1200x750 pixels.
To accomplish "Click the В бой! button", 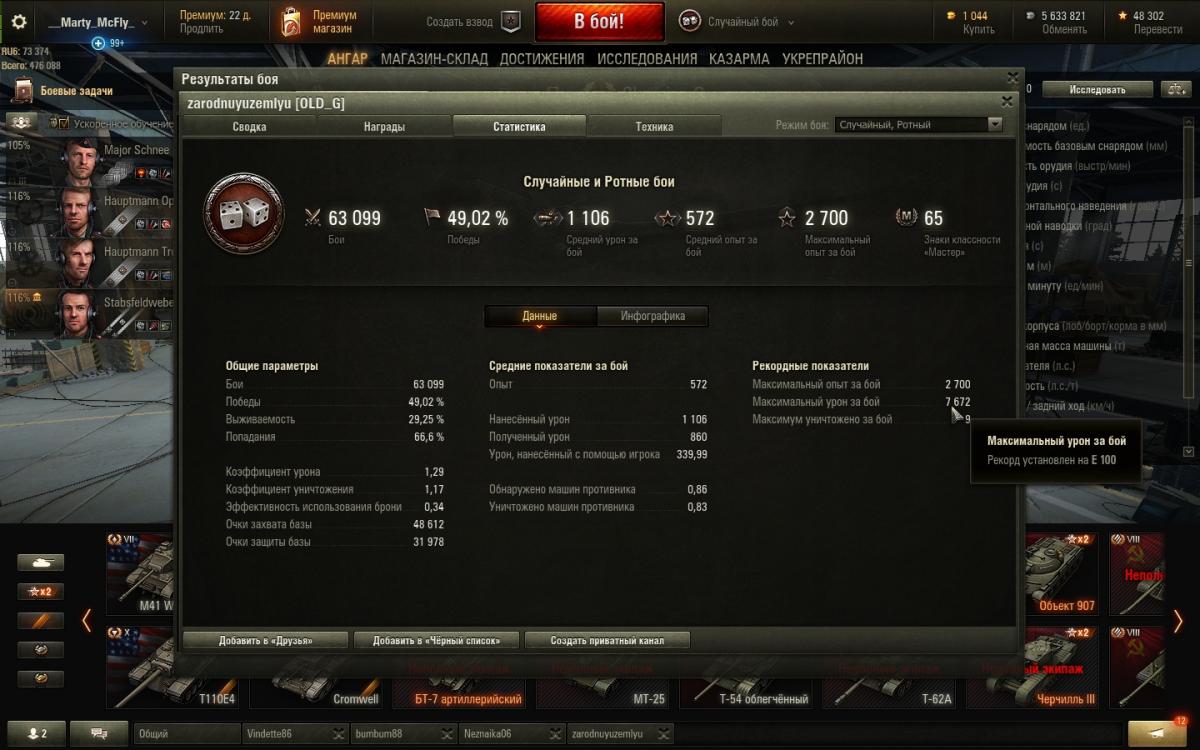I will [599, 21].
